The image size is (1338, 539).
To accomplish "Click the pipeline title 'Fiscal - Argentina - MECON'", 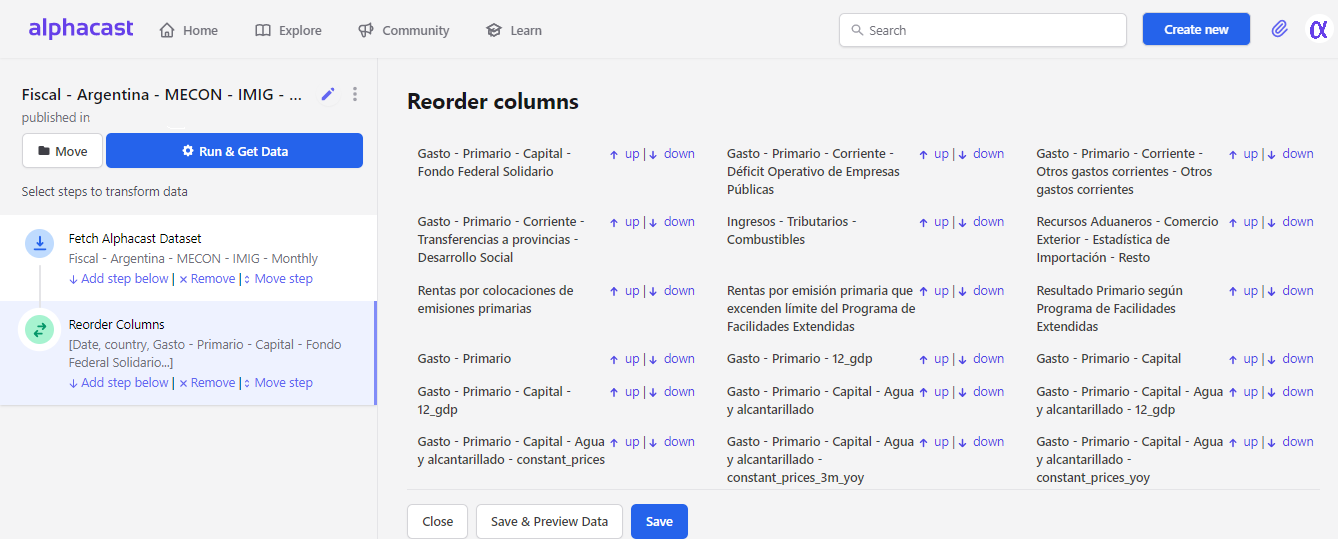I will click(162, 95).
